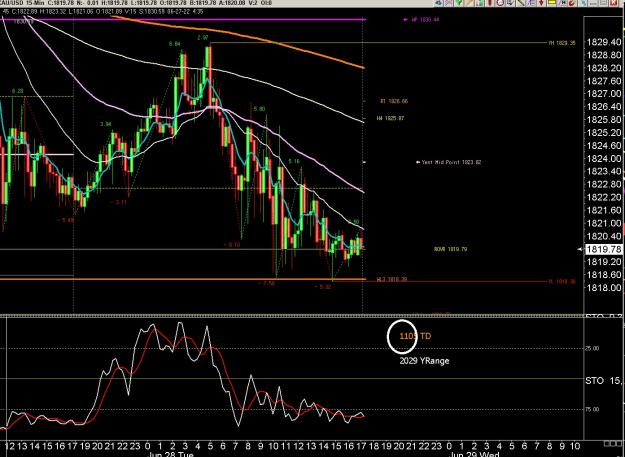Select the Yest Mid Point 1823.82 label

(451, 162)
